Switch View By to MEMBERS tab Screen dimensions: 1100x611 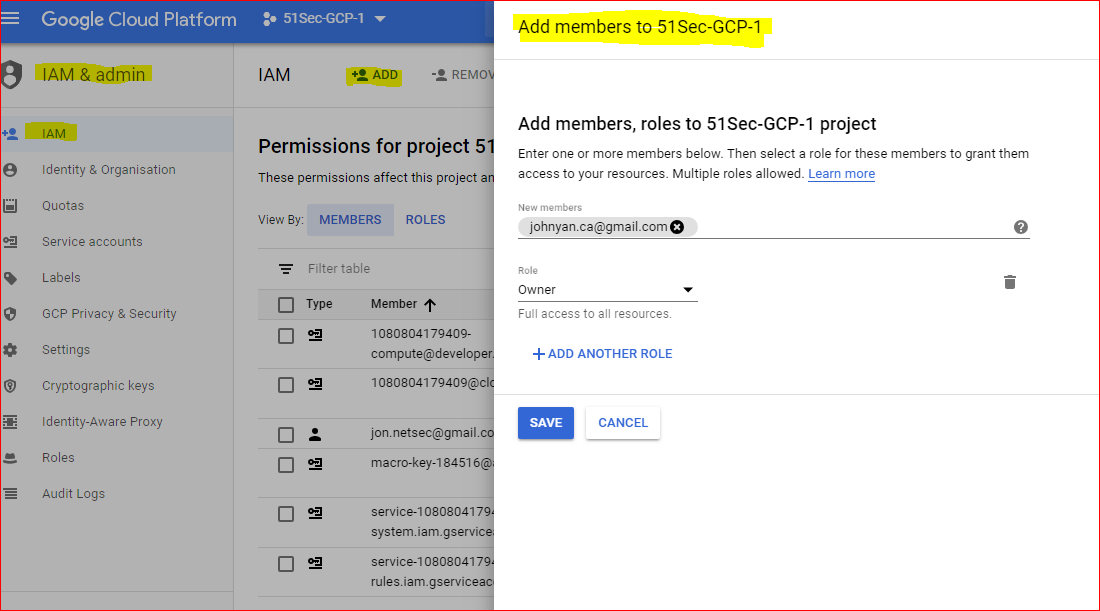[350, 220]
